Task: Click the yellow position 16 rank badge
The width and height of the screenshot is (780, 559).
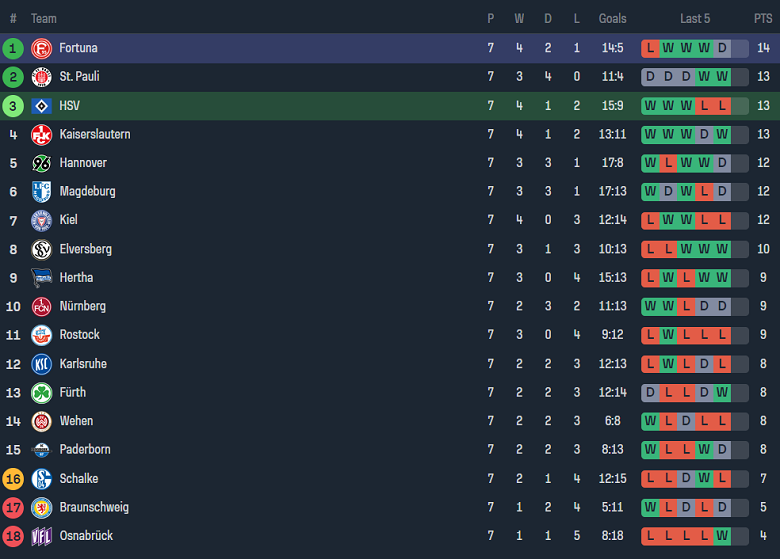Action: pos(13,479)
